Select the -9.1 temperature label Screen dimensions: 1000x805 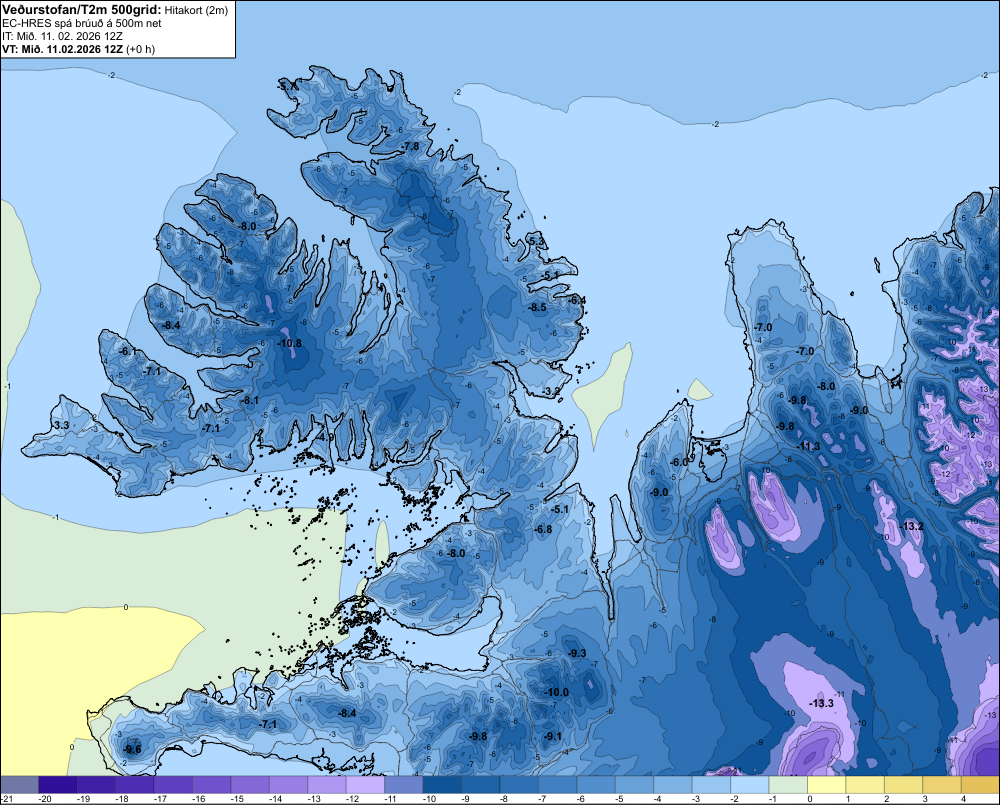(x=552, y=736)
